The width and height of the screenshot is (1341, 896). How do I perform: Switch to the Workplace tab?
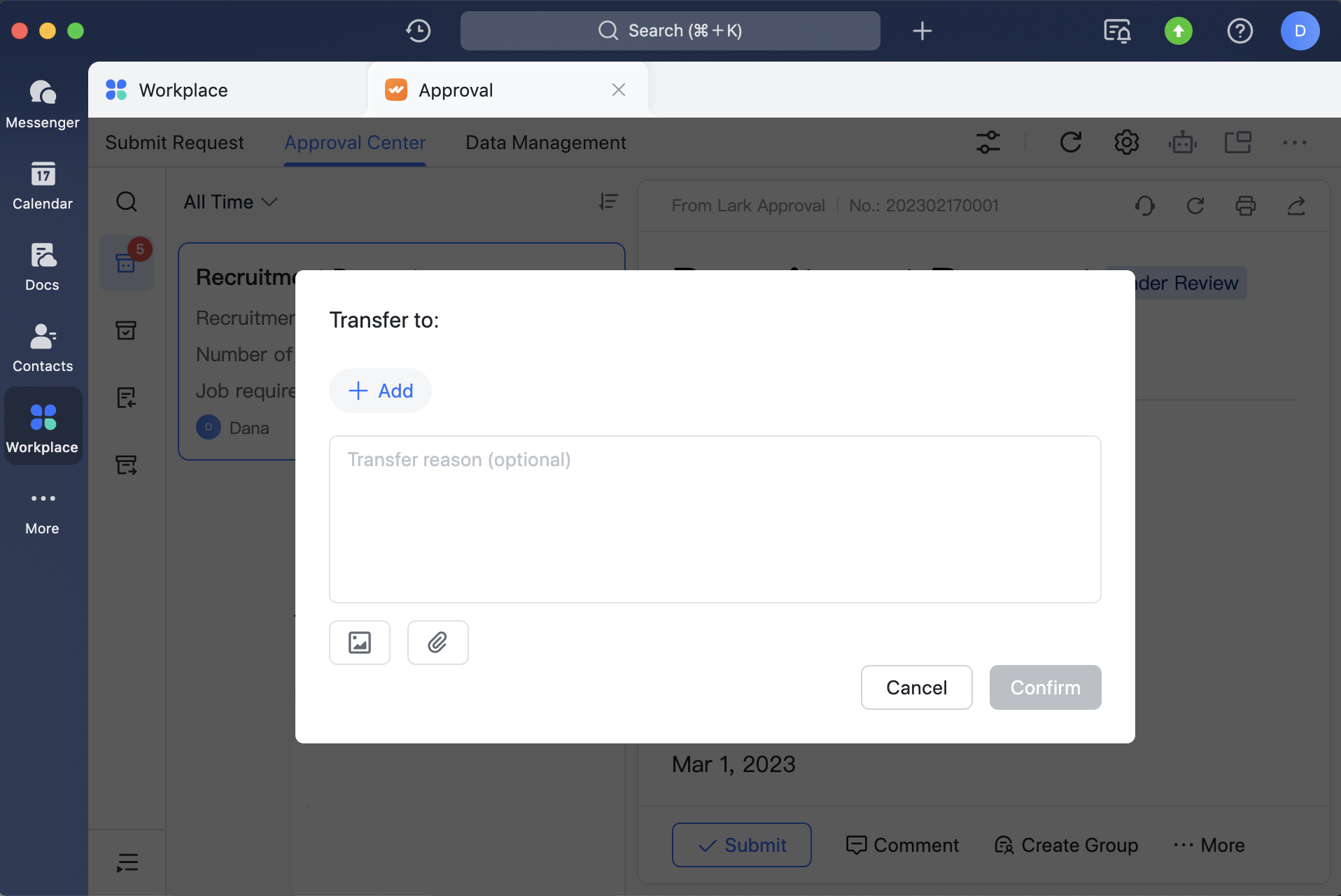(183, 90)
